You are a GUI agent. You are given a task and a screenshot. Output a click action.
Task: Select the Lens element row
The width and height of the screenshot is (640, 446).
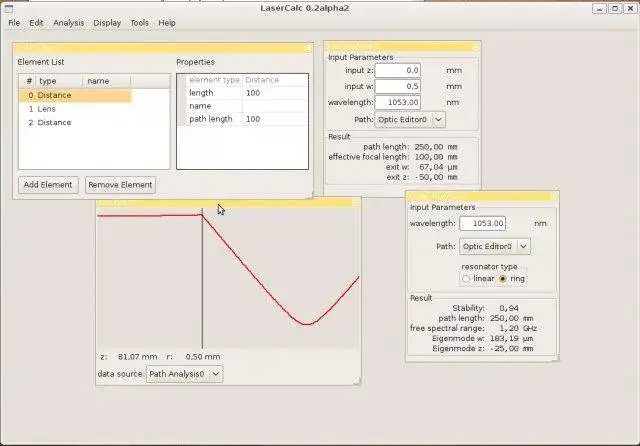(75, 109)
